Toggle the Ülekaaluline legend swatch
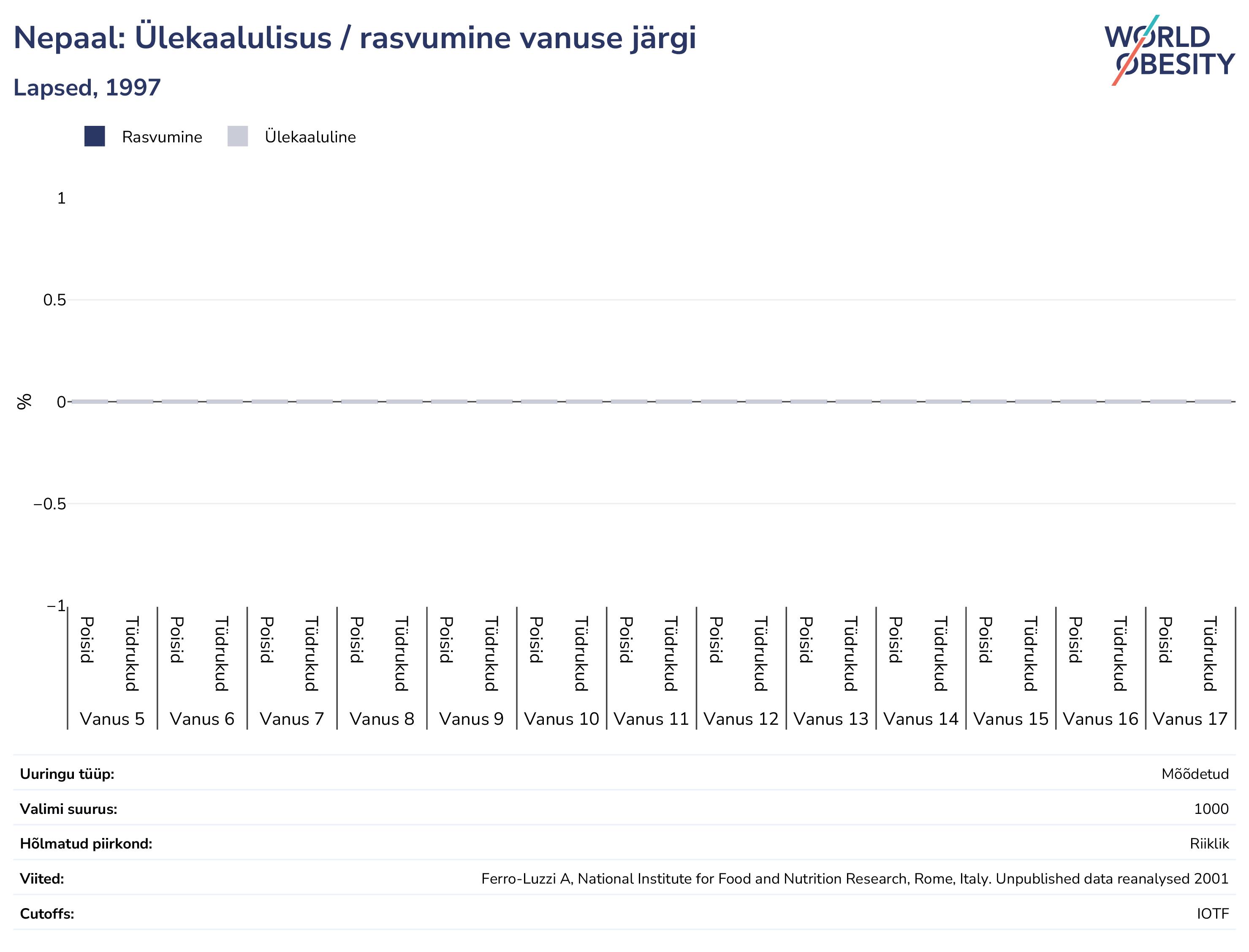This screenshot has width=1249, height=952. pos(237,136)
